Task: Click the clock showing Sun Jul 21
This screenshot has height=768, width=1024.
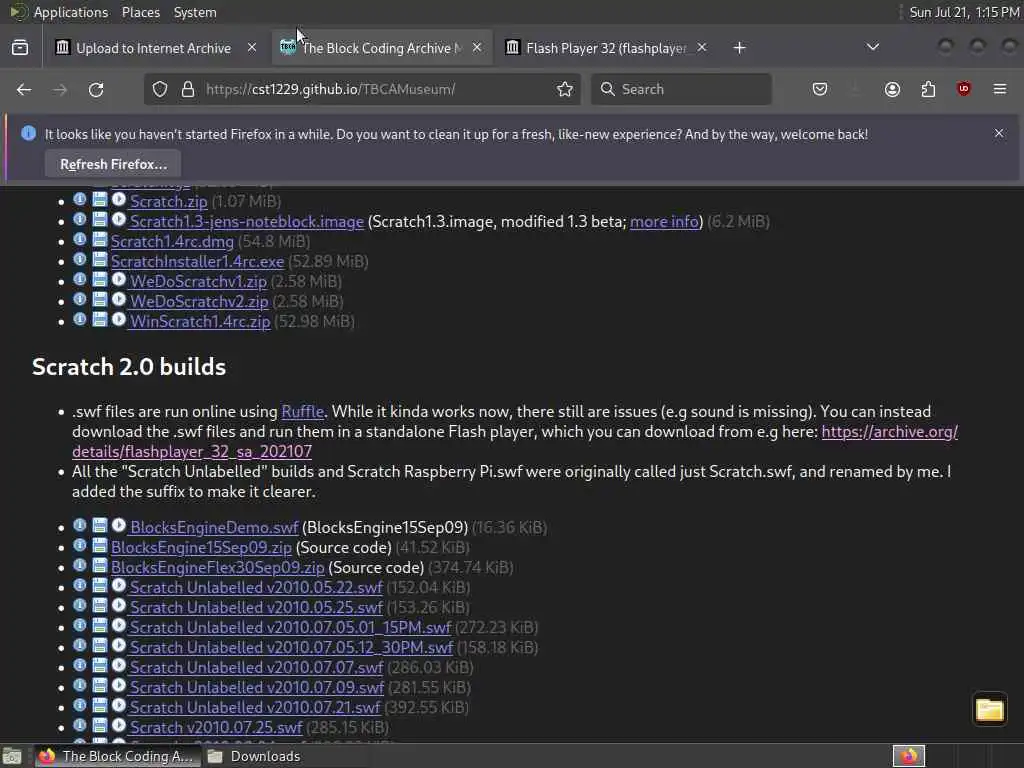Action: coord(965,12)
